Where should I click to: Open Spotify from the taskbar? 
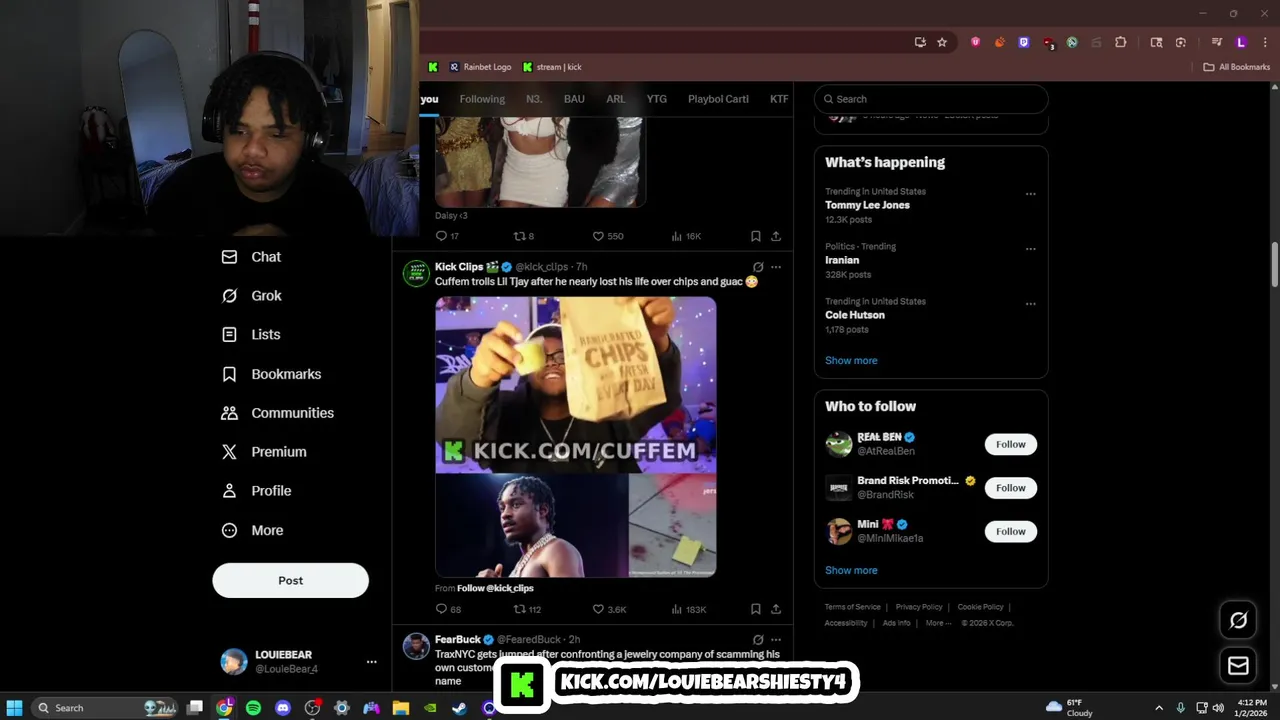coord(254,708)
